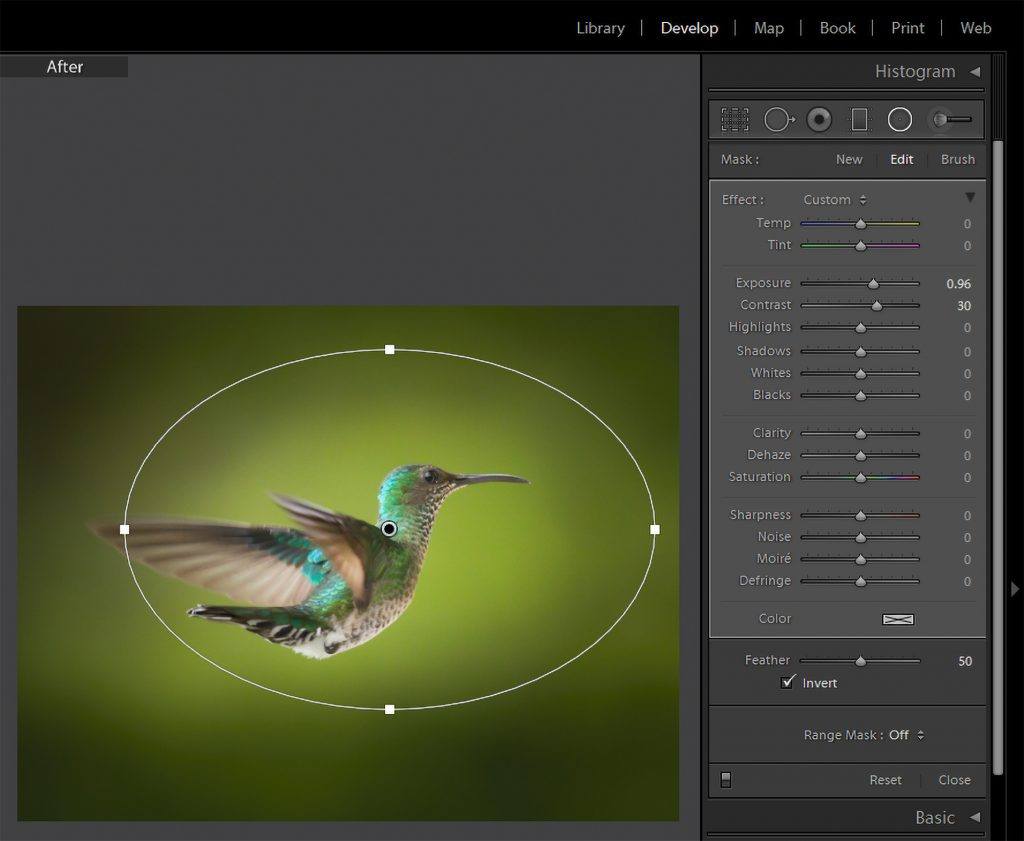This screenshot has width=1024, height=841.
Task: Collapse the right panel with the edge arrow
Action: click(x=1015, y=589)
